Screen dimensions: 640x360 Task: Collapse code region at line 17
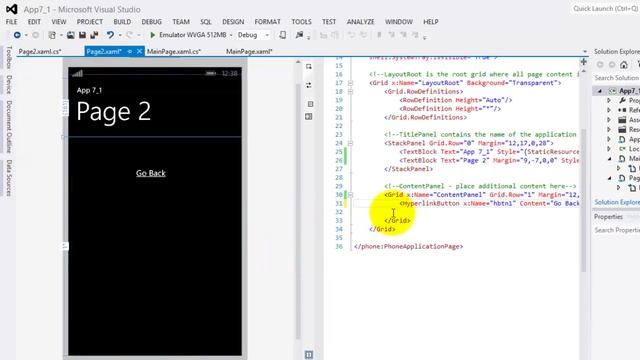pyautogui.click(x=350, y=83)
